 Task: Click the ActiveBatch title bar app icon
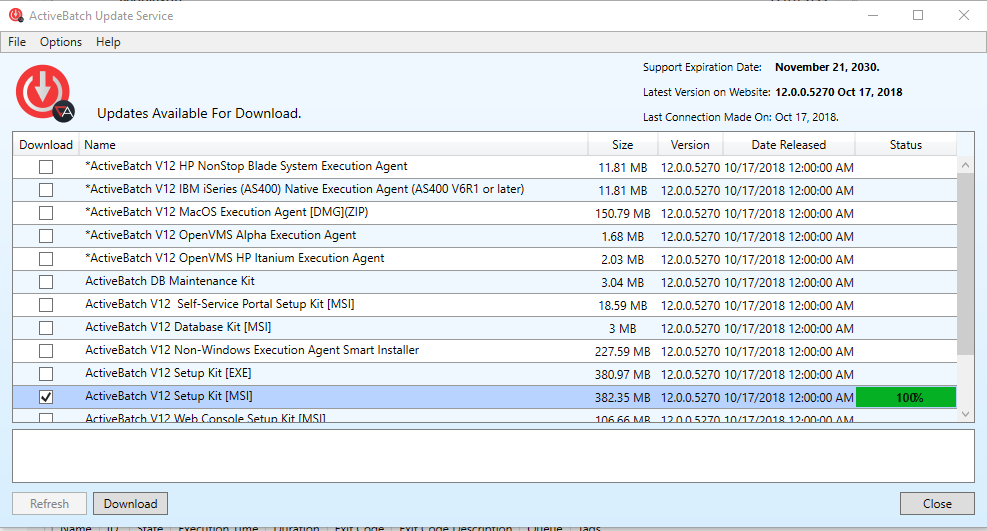(16, 15)
